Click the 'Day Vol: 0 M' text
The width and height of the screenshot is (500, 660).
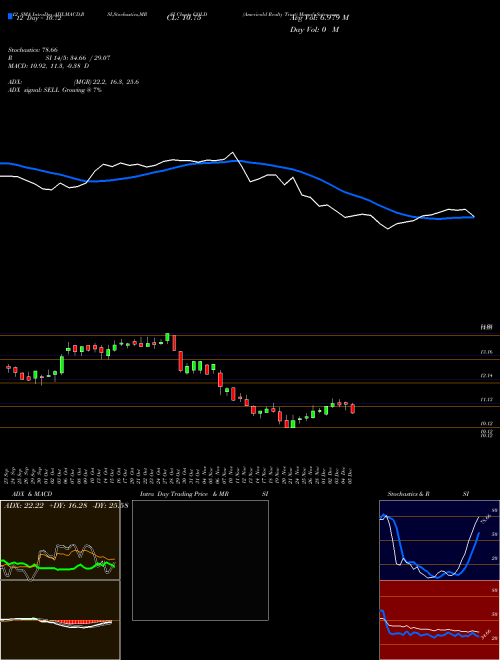[x=314, y=30]
